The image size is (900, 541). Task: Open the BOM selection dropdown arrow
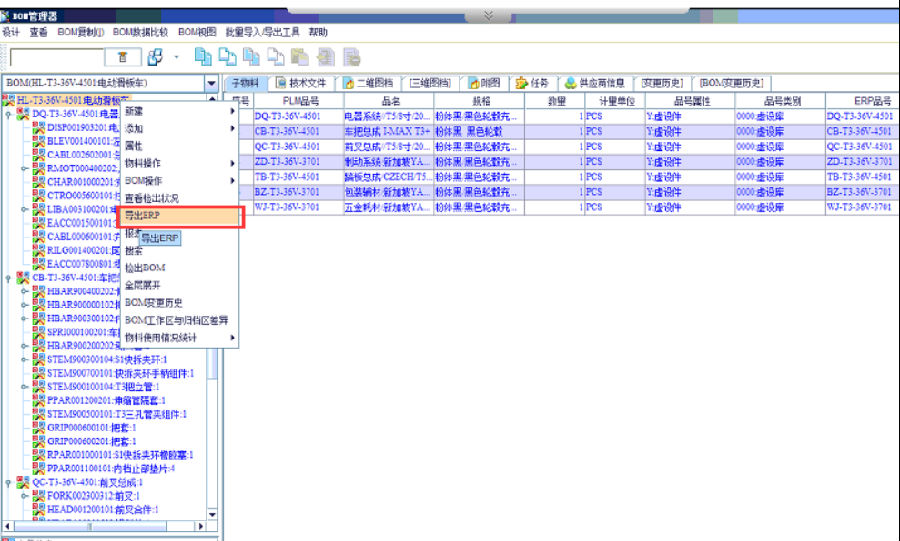tap(211, 83)
